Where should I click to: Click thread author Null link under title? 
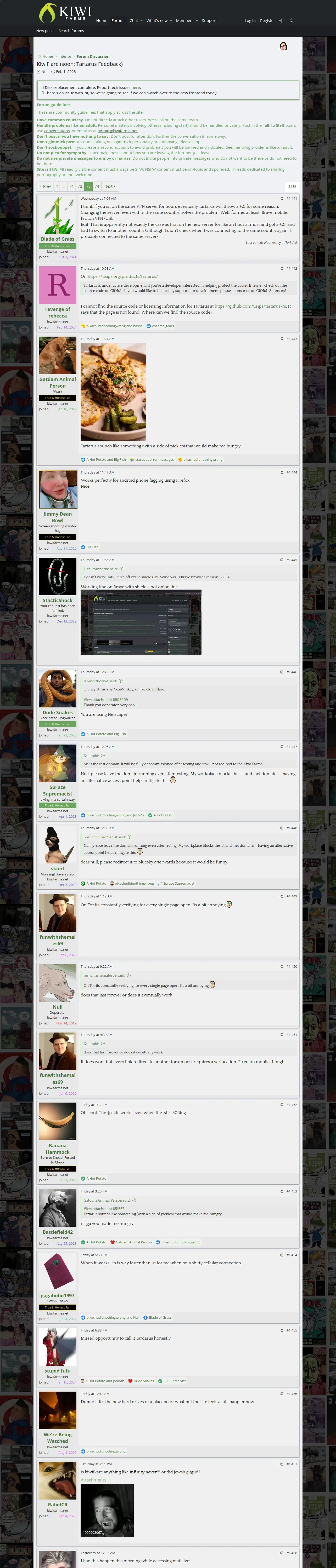pyautogui.click(x=45, y=72)
